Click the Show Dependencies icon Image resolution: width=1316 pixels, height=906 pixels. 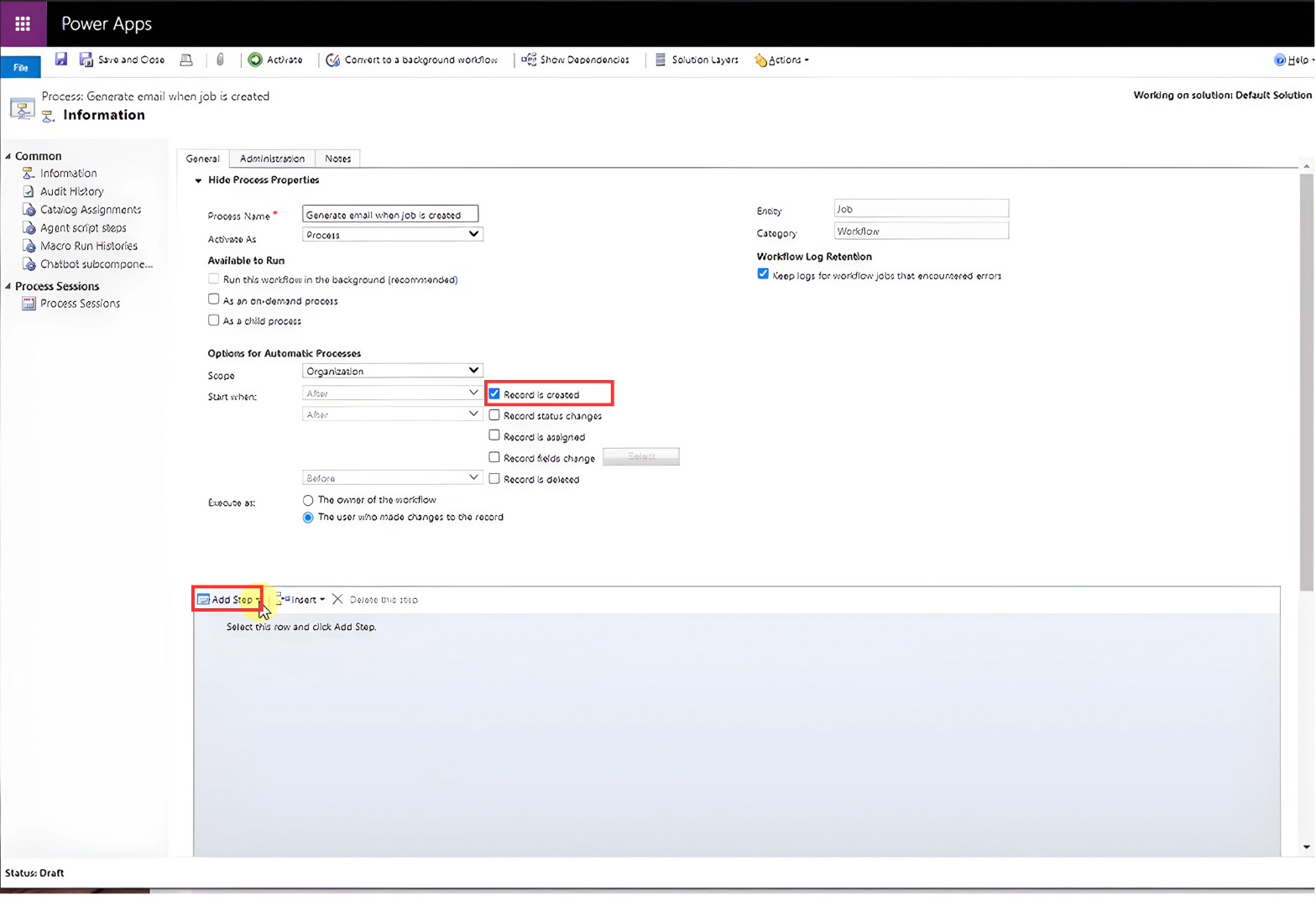pos(529,60)
